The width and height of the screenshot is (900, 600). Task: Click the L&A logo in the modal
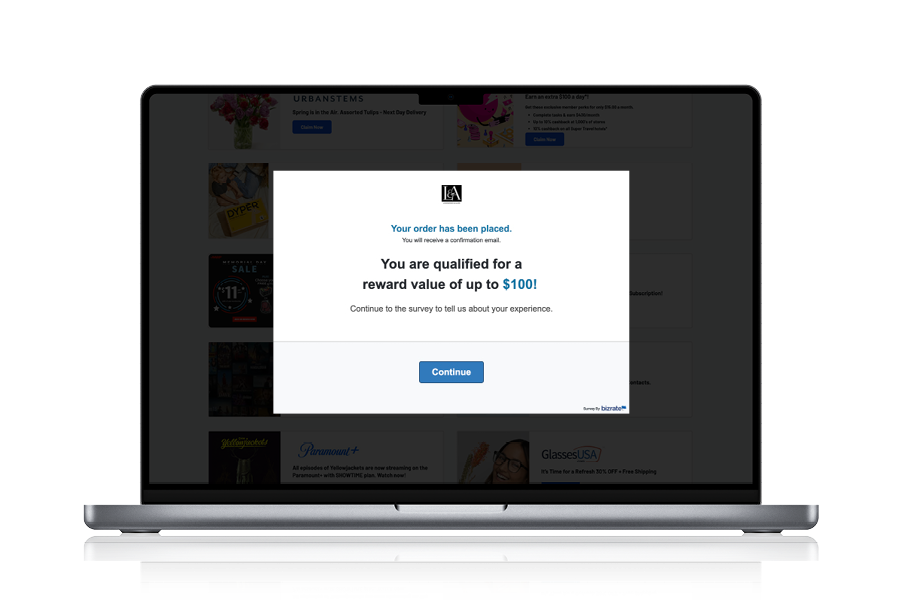[x=451, y=194]
